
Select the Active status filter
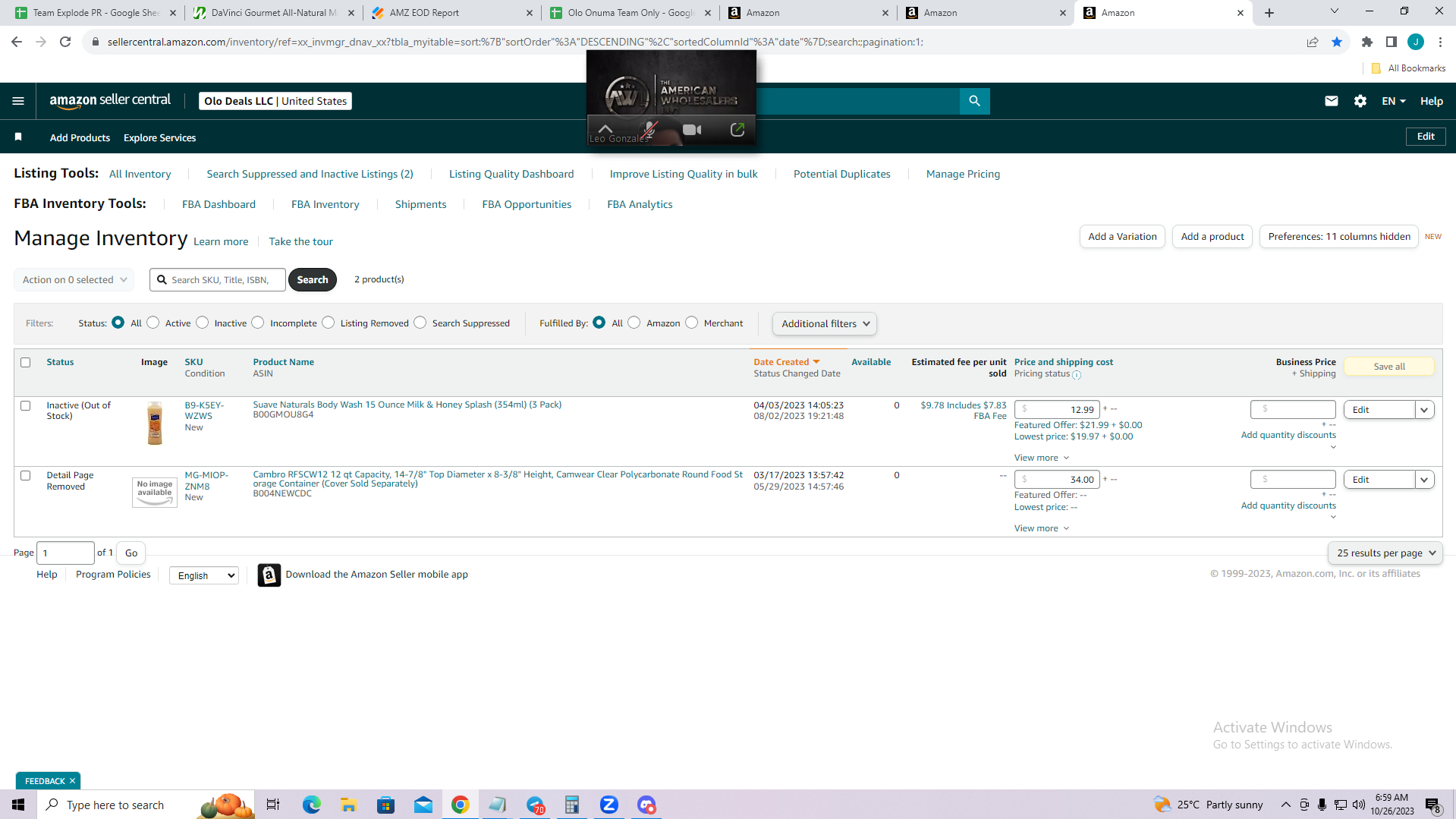153,323
